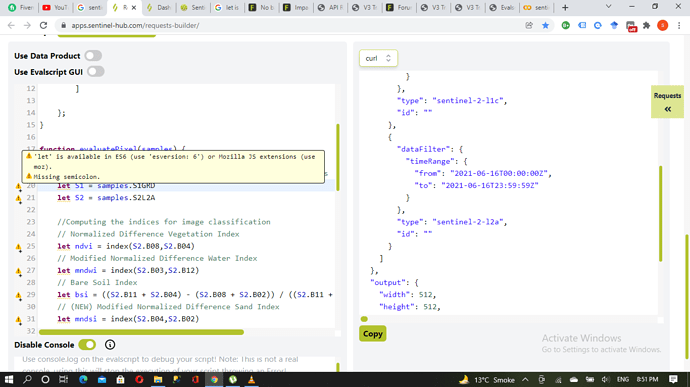Reload the current page

tap(43, 26)
